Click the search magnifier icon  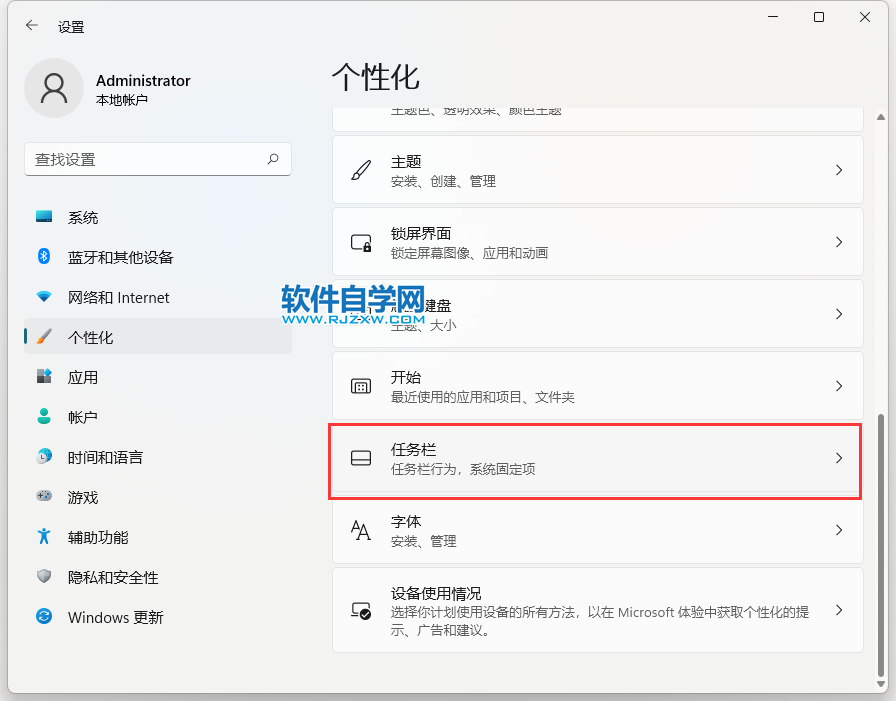click(x=273, y=159)
